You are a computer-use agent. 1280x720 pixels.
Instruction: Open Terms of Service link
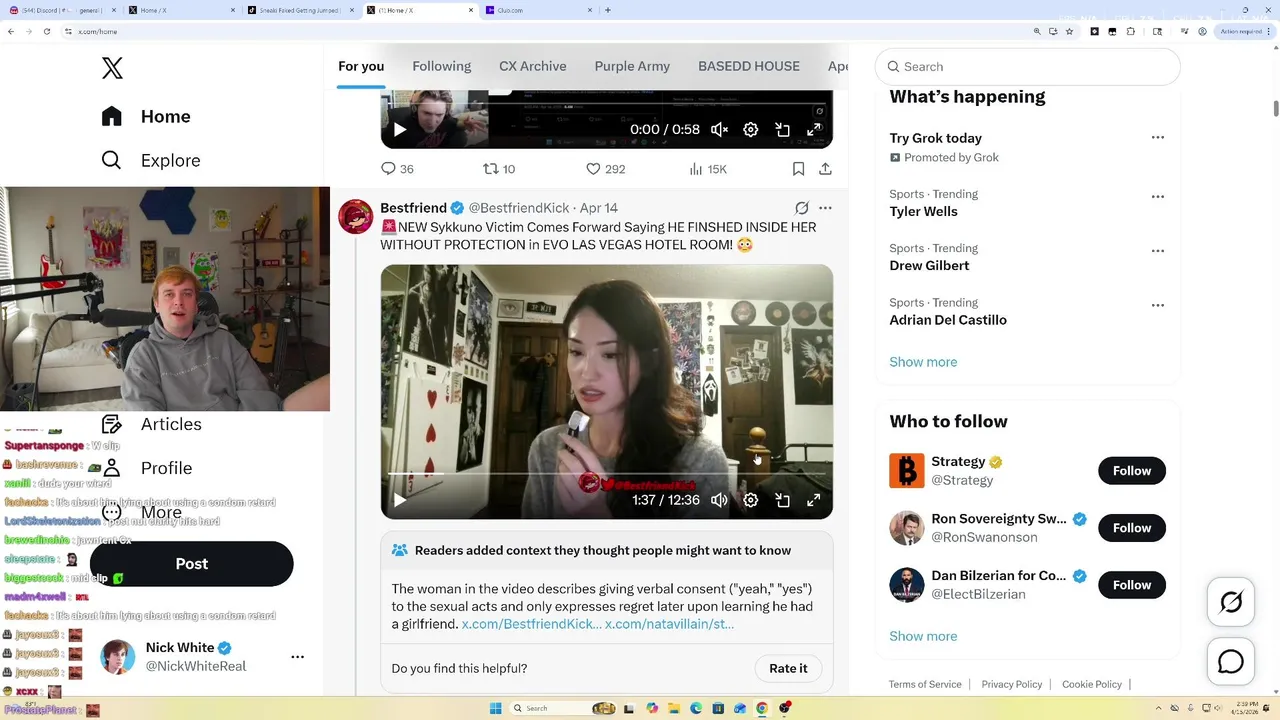pyautogui.click(x=925, y=684)
